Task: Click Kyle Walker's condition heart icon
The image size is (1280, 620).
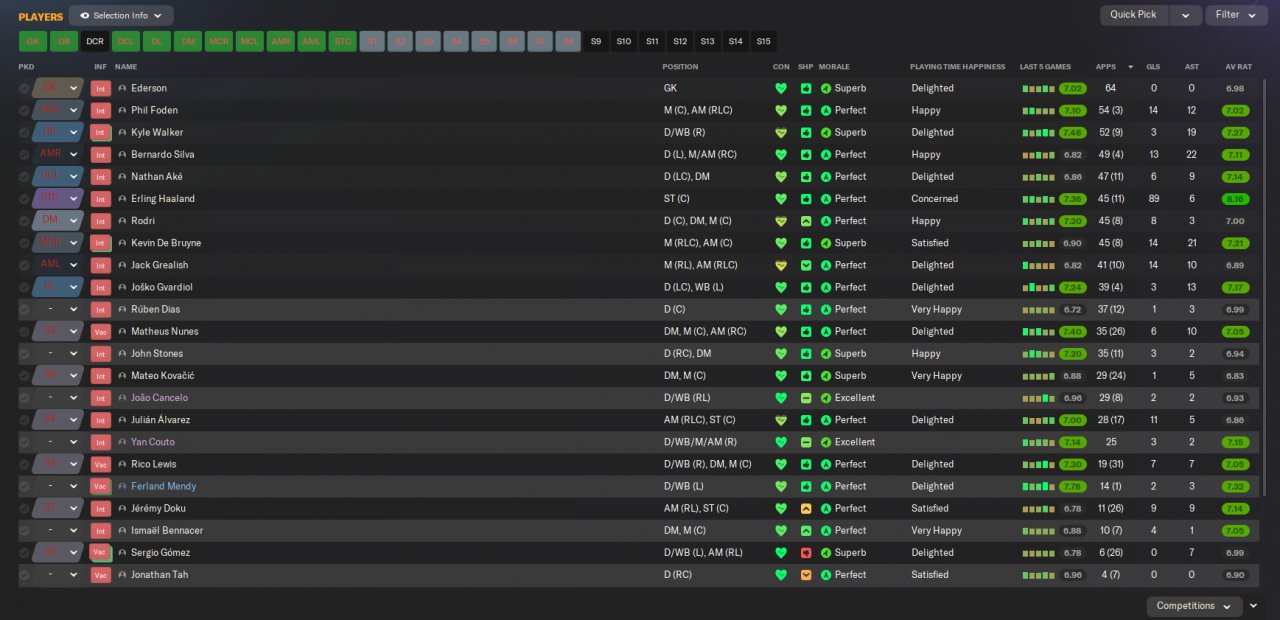Action: pos(781,132)
